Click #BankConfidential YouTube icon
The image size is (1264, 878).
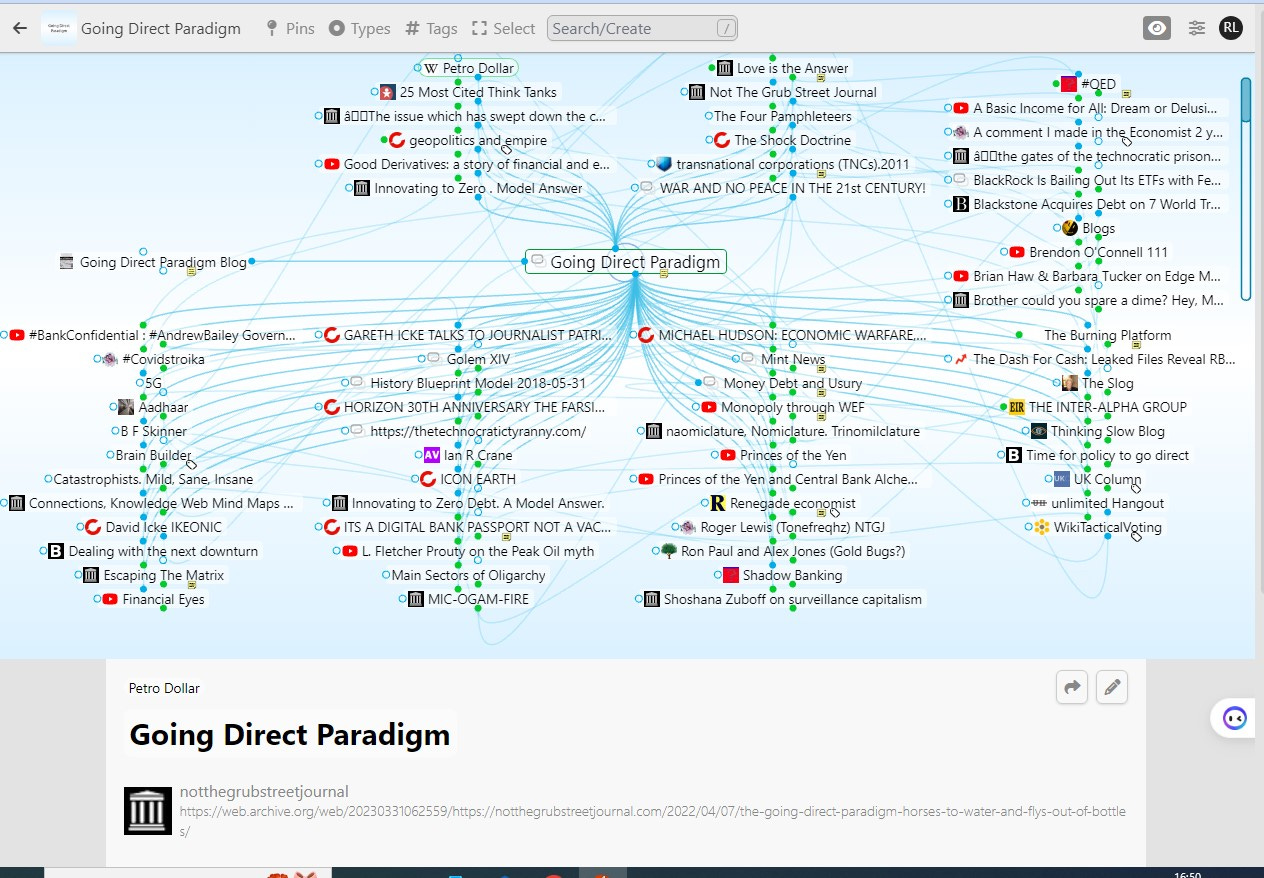(x=17, y=335)
